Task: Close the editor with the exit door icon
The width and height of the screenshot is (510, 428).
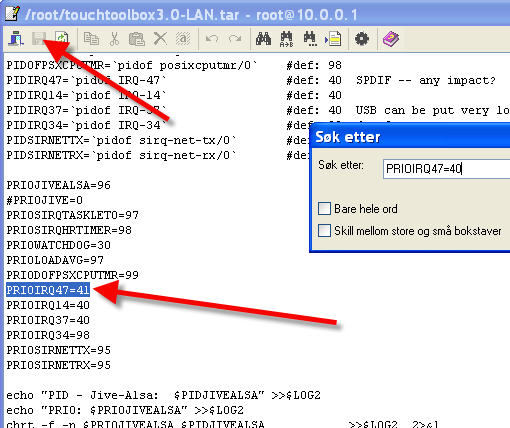Action: click(x=16, y=39)
